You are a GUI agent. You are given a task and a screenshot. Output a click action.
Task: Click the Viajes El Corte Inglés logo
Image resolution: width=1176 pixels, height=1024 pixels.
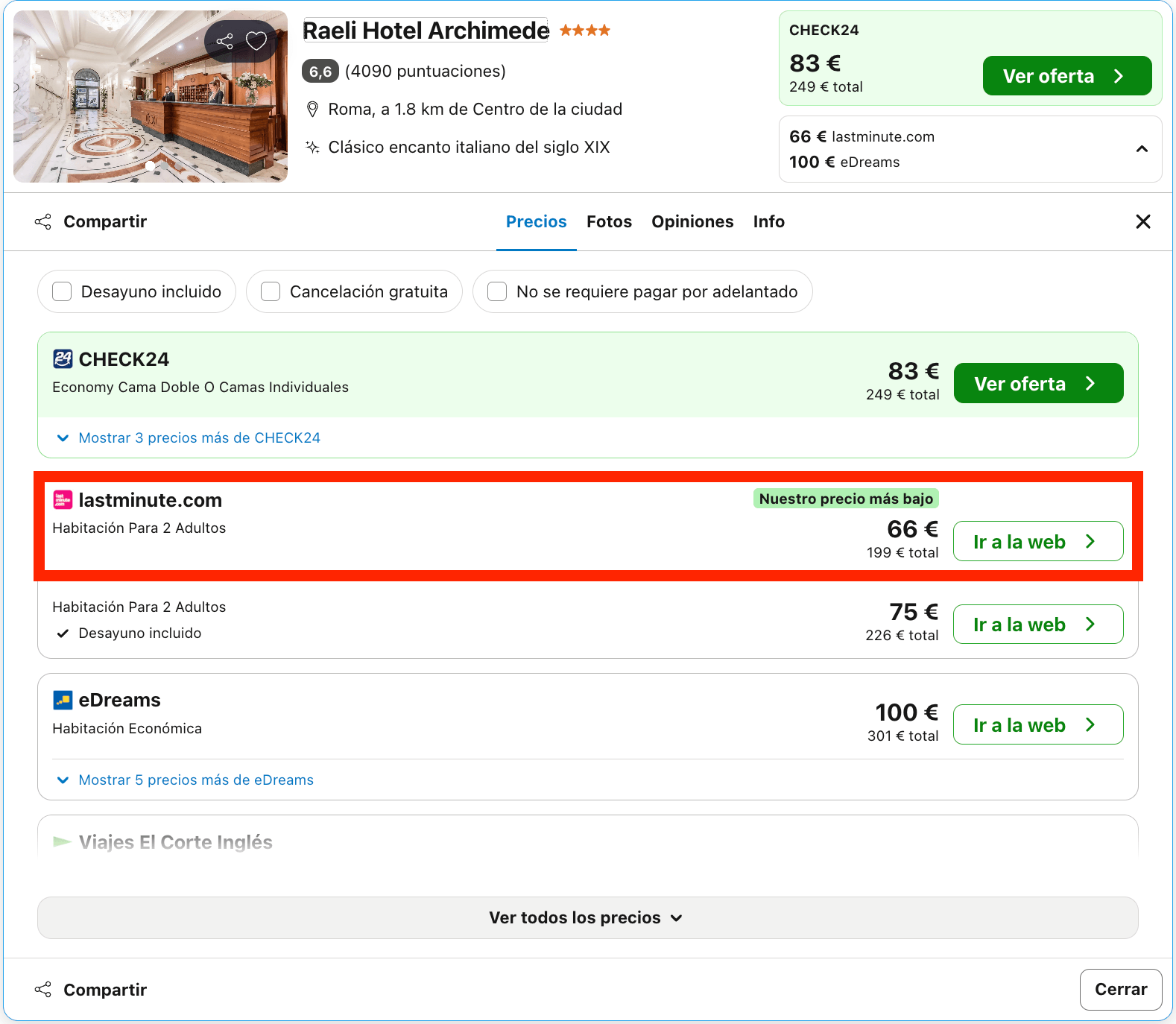[63, 842]
